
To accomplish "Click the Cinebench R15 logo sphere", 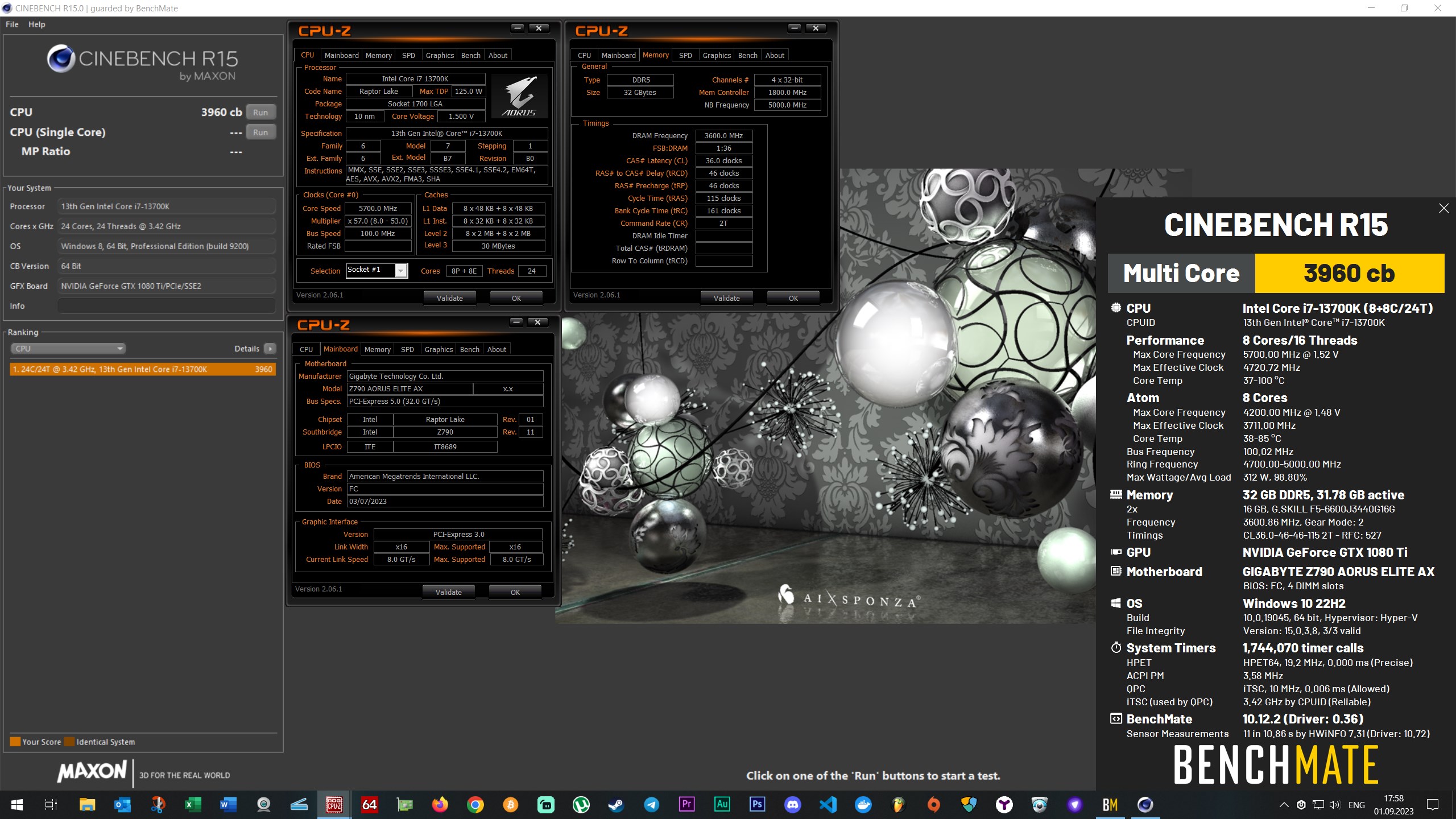I will 61,59.
